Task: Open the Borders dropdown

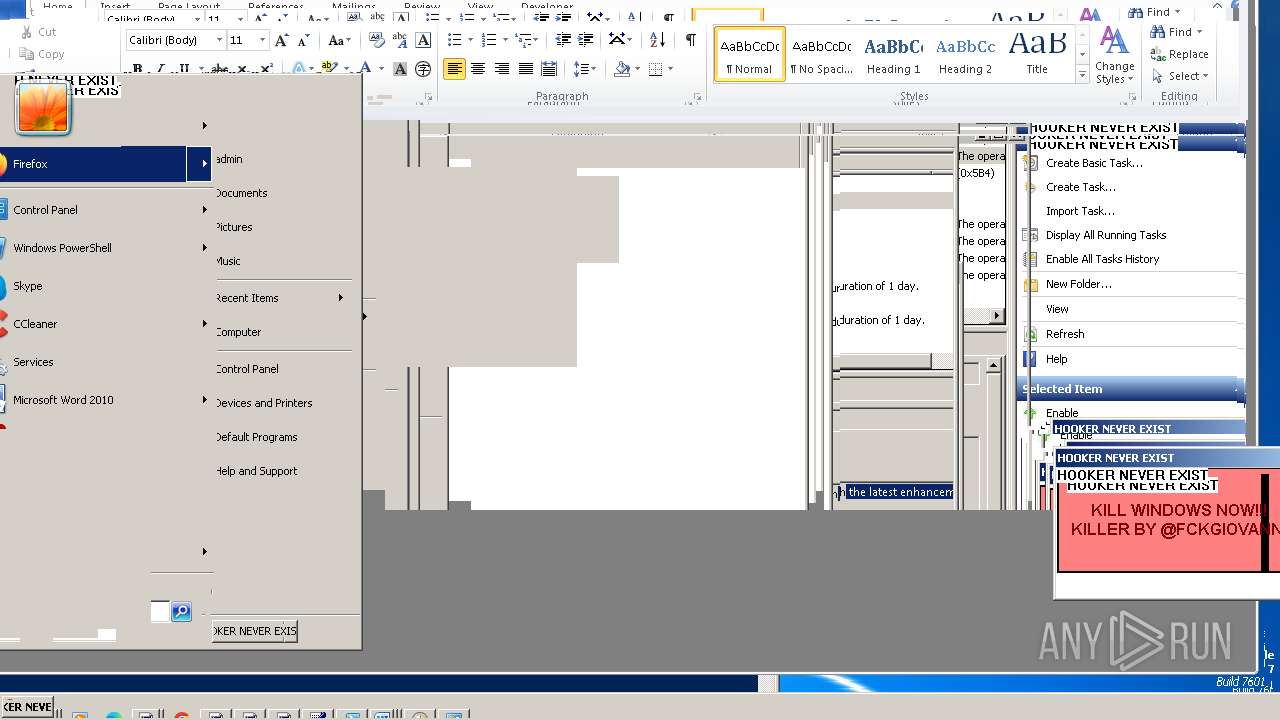Action: tap(670, 69)
